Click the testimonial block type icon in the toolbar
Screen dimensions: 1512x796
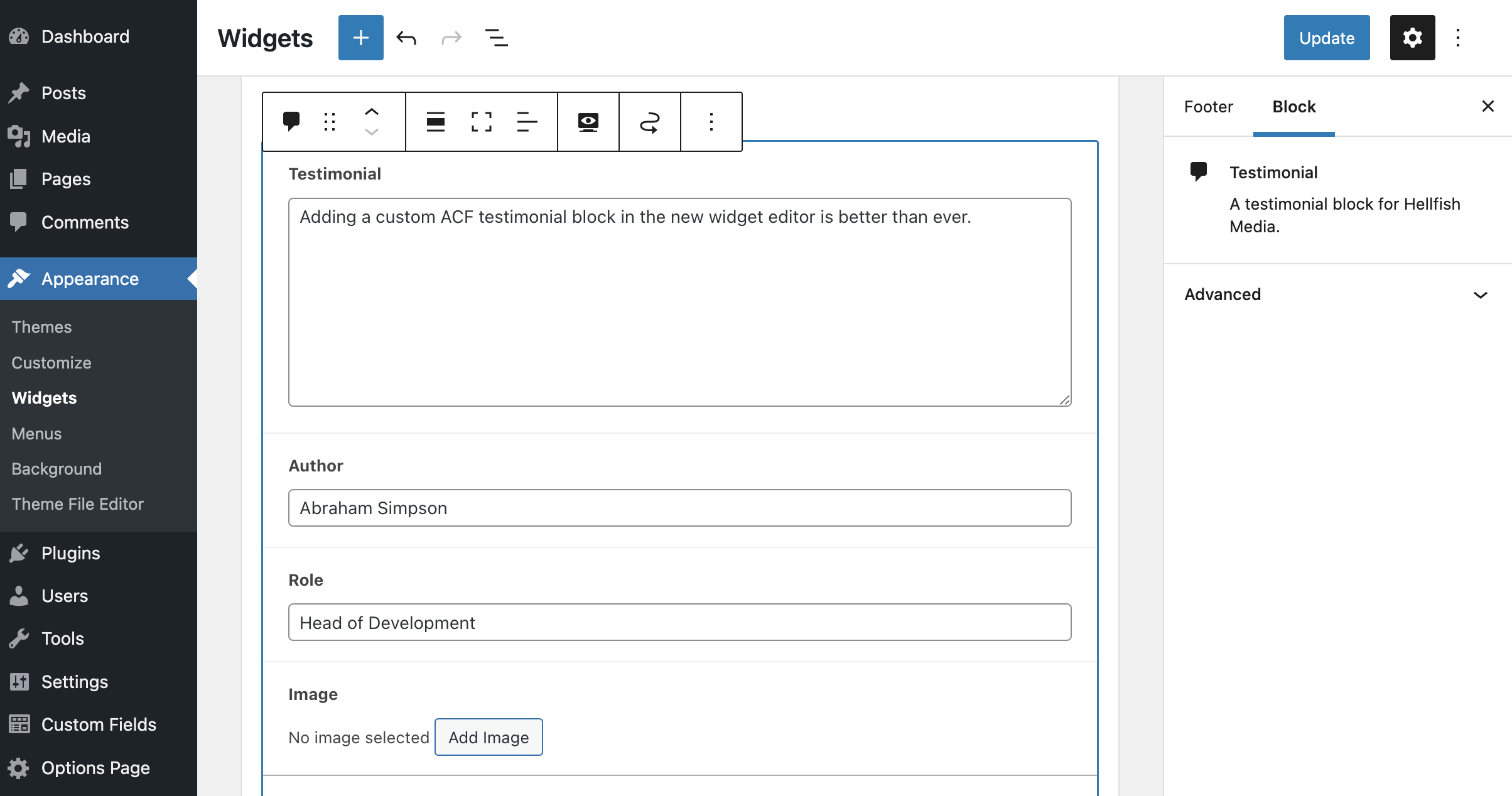tap(291, 121)
